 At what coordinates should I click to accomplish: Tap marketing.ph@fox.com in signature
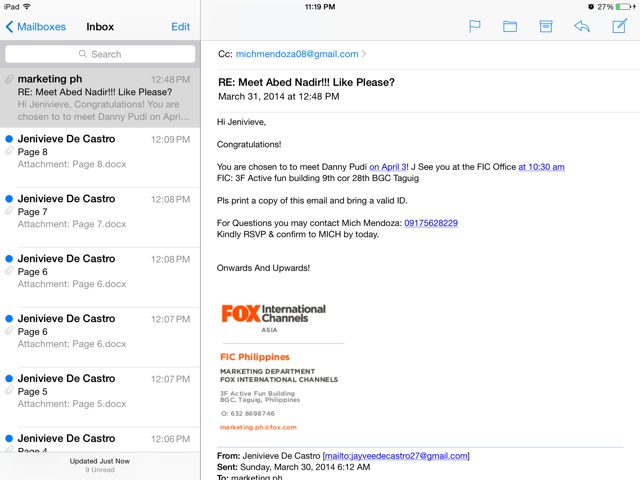click(x=258, y=427)
